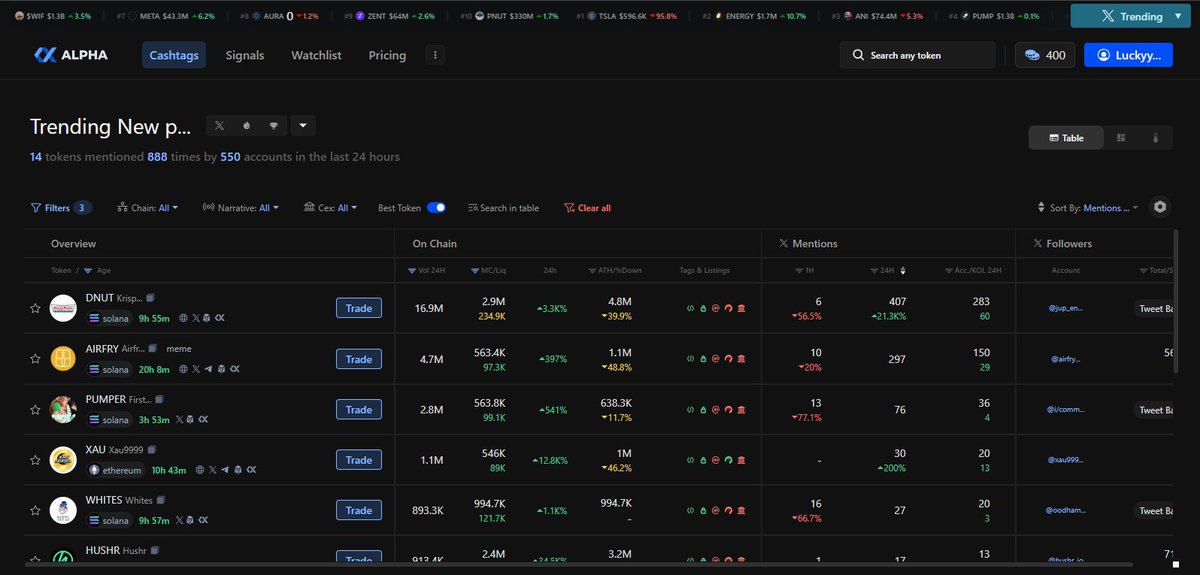The width and height of the screenshot is (1200, 575).
Task: Trade the XAU token
Action: tap(359, 460)
